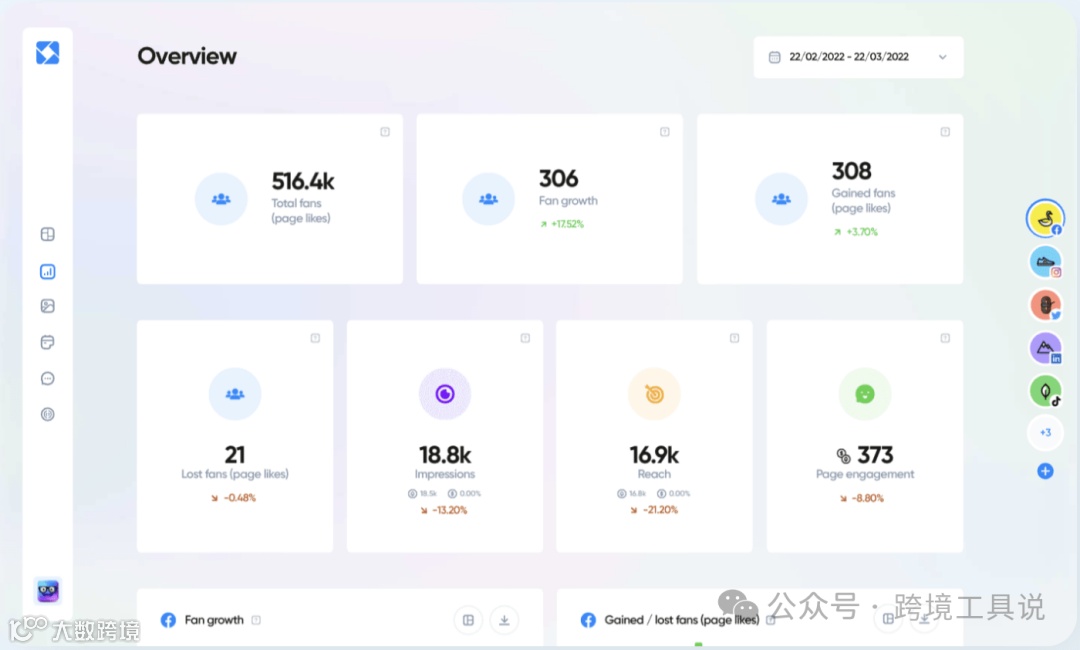Click the +3.70% gained fans change
This screenshot has width=1080, height=650.
tap(856, 232)
